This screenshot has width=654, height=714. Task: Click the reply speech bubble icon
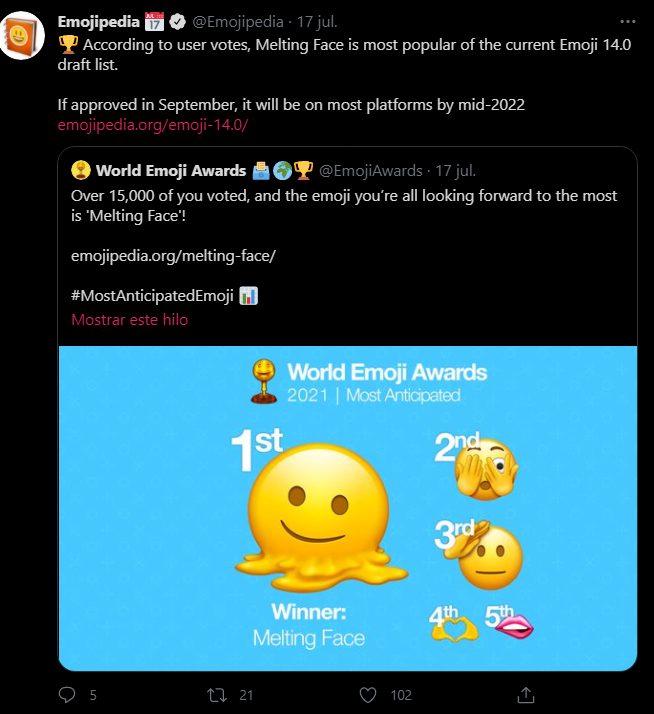pyautogui.click(x=68, y=694)
